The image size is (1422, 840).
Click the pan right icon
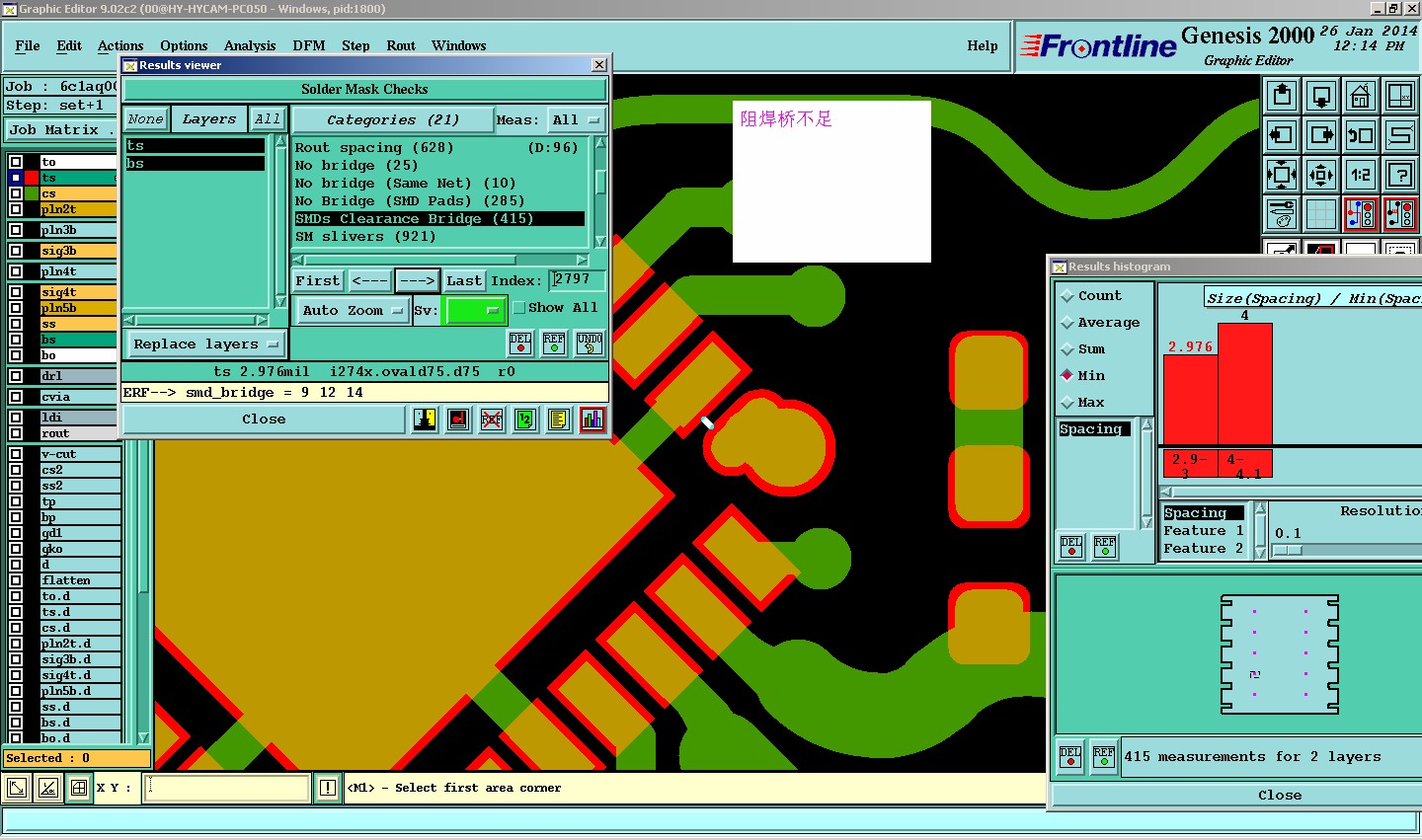click(x=1321, y=135)
